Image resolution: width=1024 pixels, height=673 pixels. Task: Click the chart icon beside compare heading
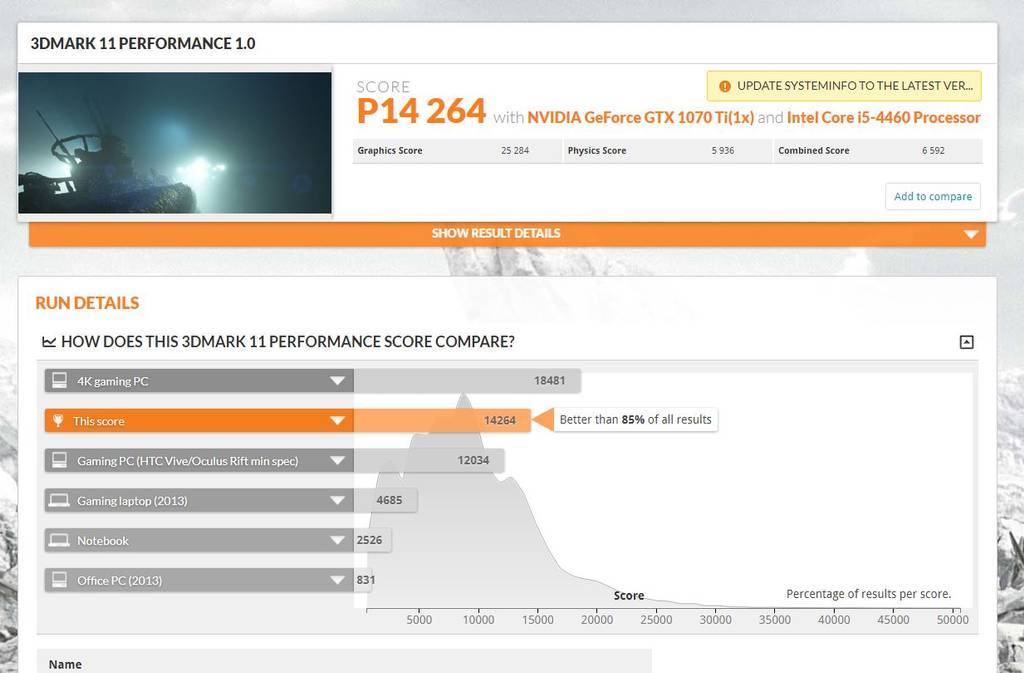[49, 341]
